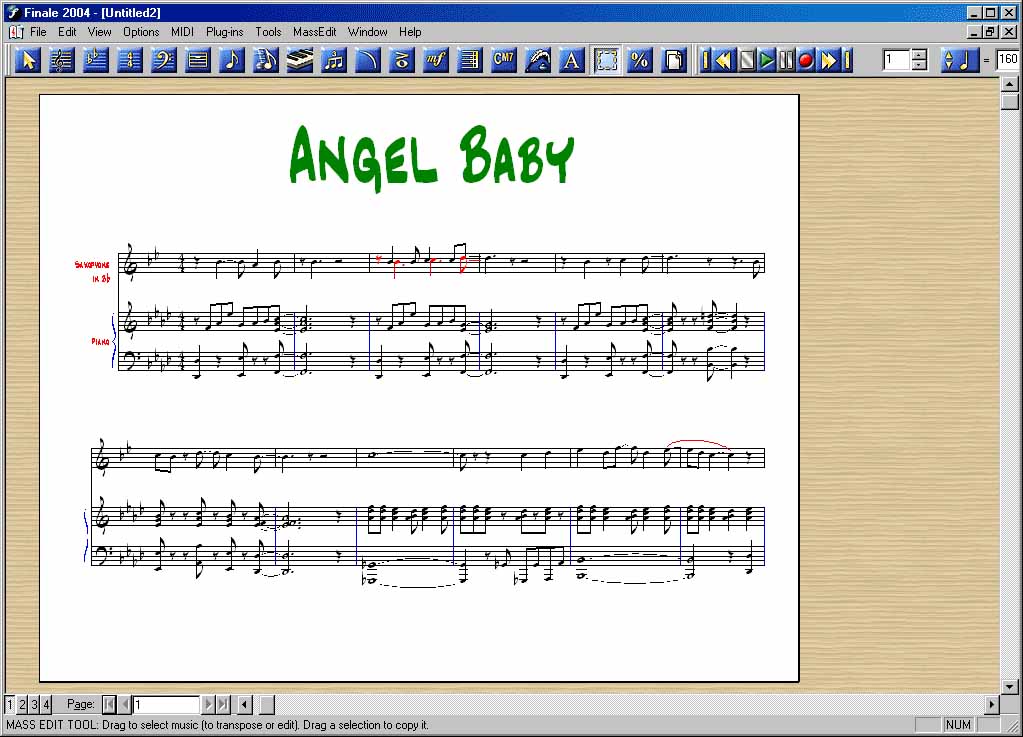Image resolution: width=1023 pixels, height=737 pixels.
Task: Select the Simple Entry note tool
Action: [x=232, y=60]
